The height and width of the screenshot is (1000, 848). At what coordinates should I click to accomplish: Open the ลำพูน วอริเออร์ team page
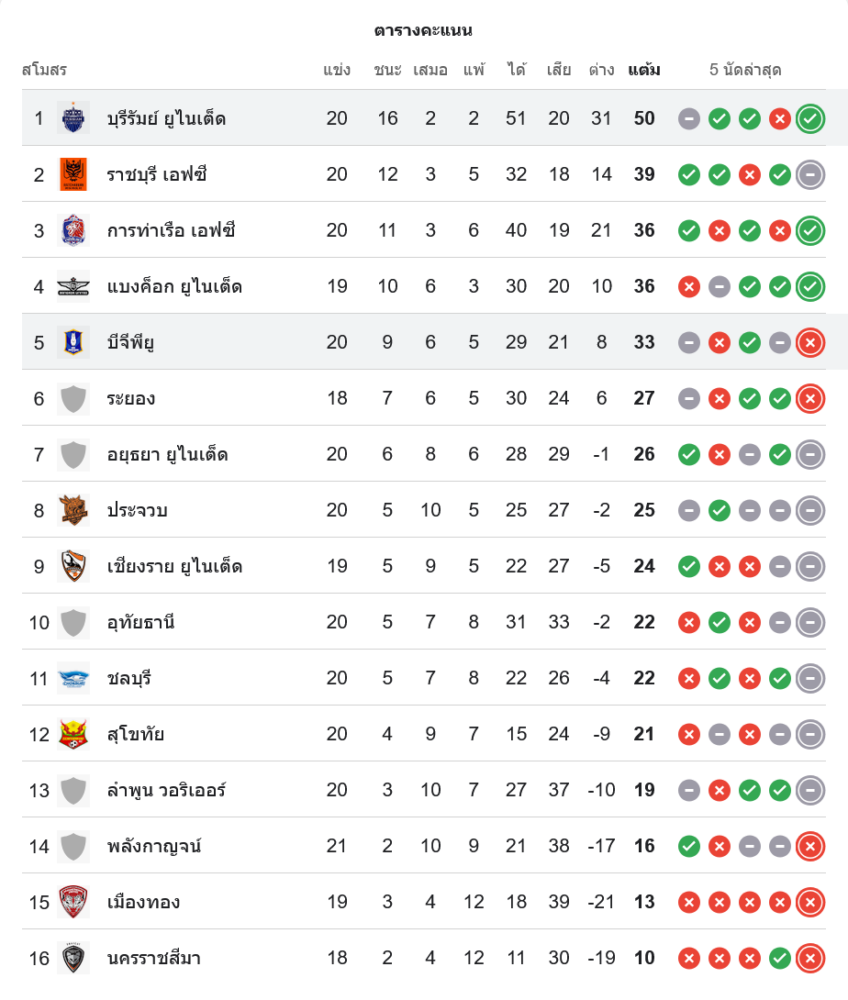[166, 791]
